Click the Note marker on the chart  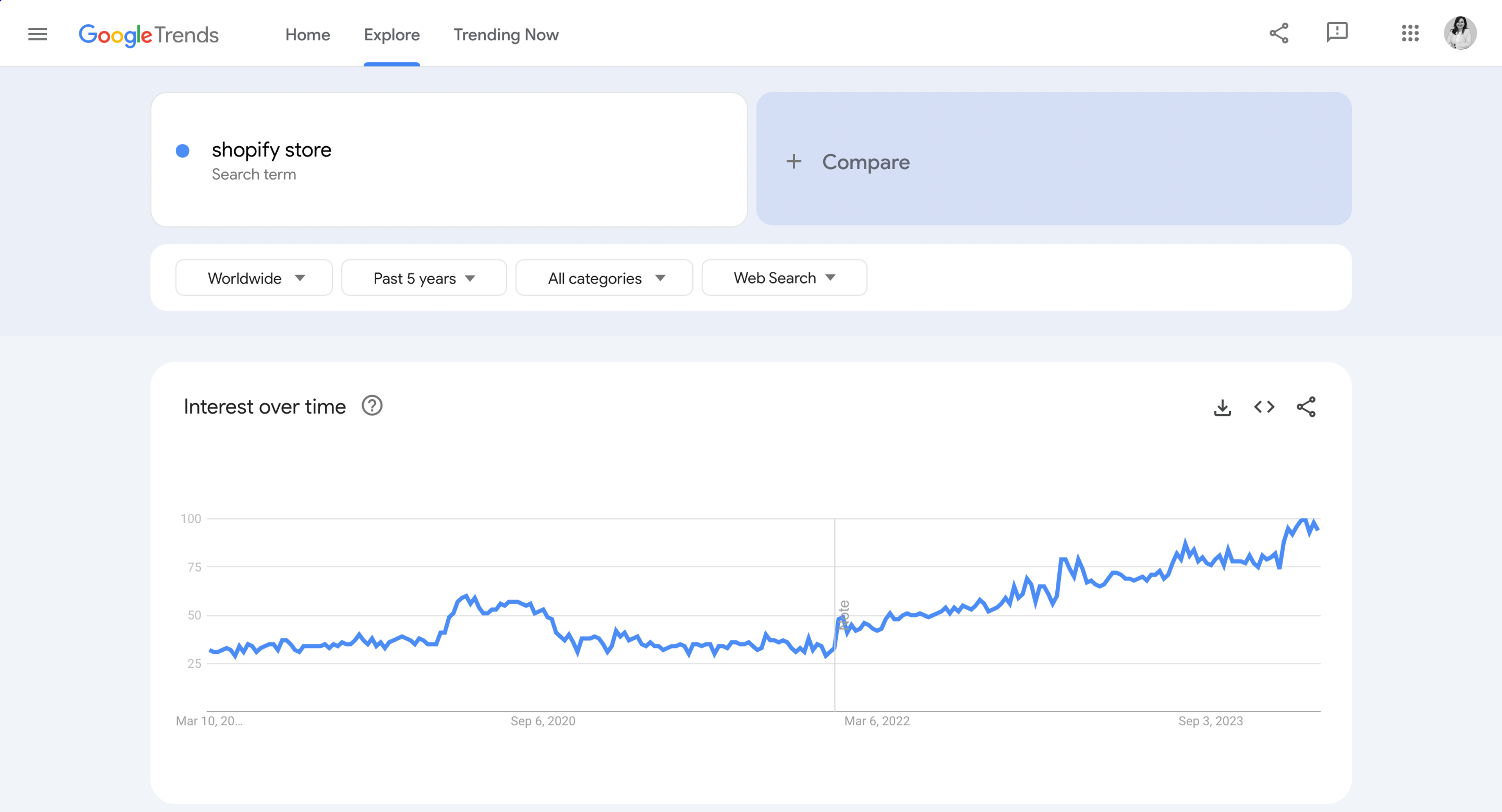(x=844, y=615)
